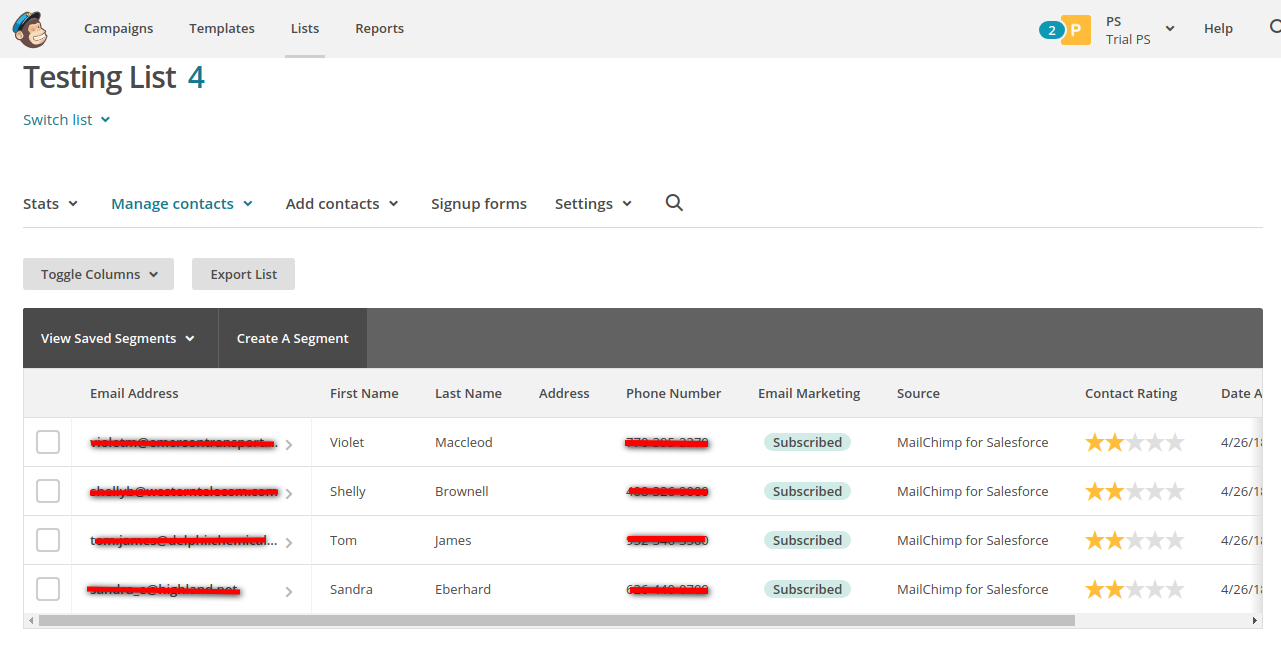Open the Campaigns navigation tab
The height and width of the screenshot is (646, 1281).
click(x=118, y=28)
